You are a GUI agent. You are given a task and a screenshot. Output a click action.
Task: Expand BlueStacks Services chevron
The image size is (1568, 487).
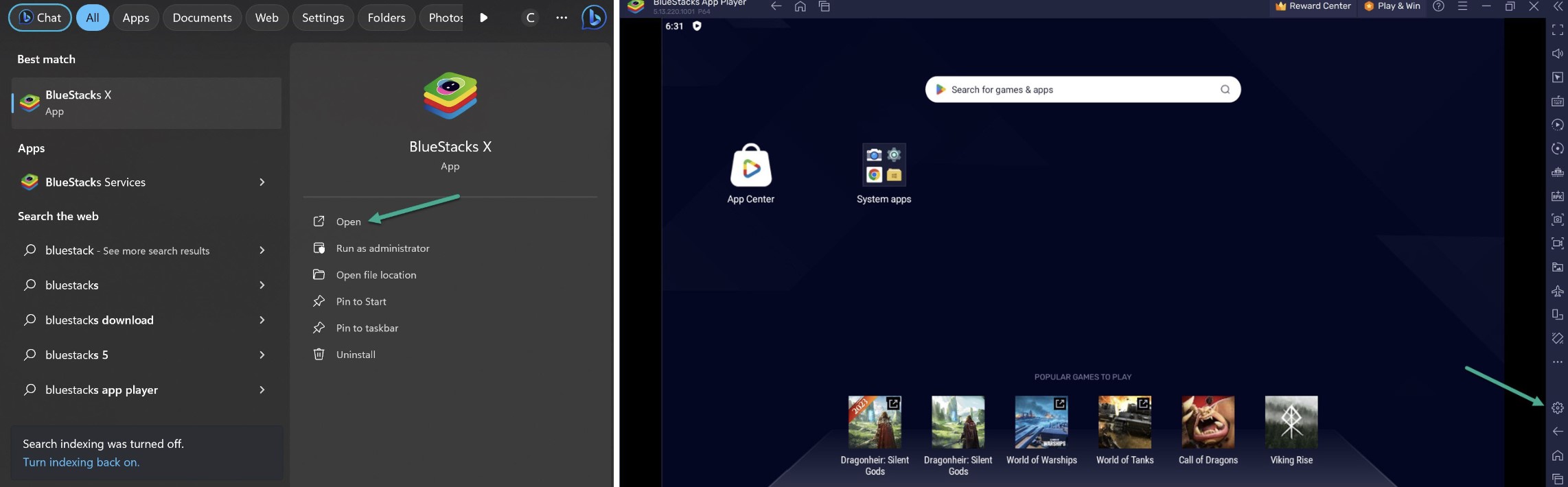[262, 182]
